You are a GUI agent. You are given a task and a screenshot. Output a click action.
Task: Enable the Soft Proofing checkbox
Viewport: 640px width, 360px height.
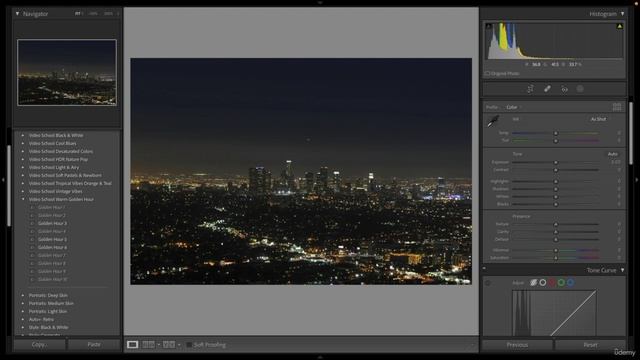pos(189,345)
